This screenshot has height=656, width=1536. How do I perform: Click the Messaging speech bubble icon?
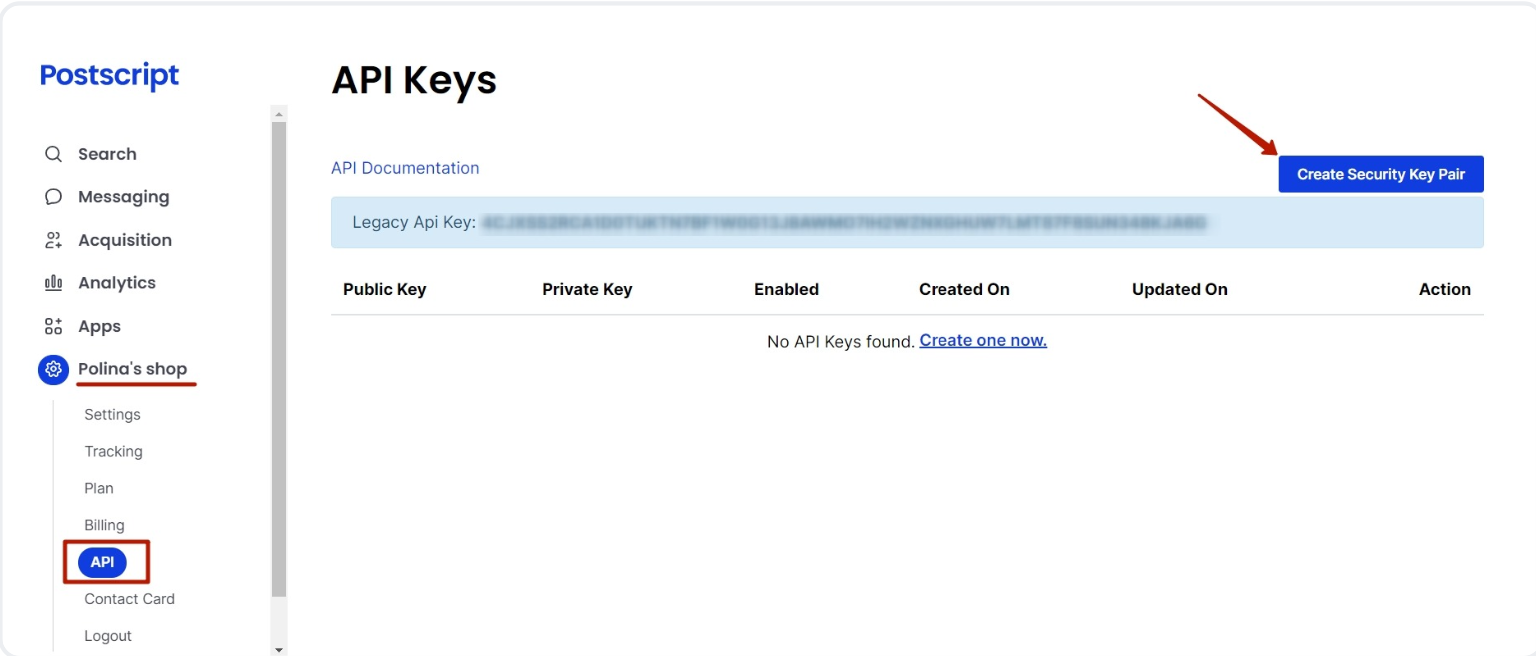pos(54,197)
